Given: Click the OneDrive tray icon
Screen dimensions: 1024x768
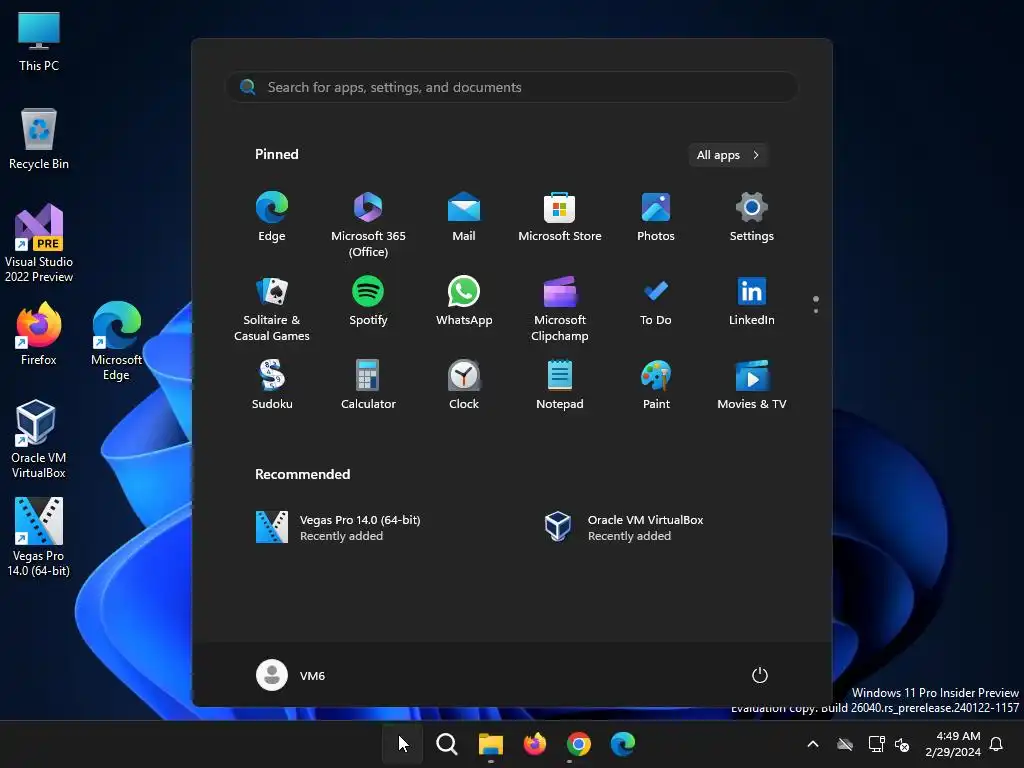Looking at the screenshot, I should pos(845,744).
